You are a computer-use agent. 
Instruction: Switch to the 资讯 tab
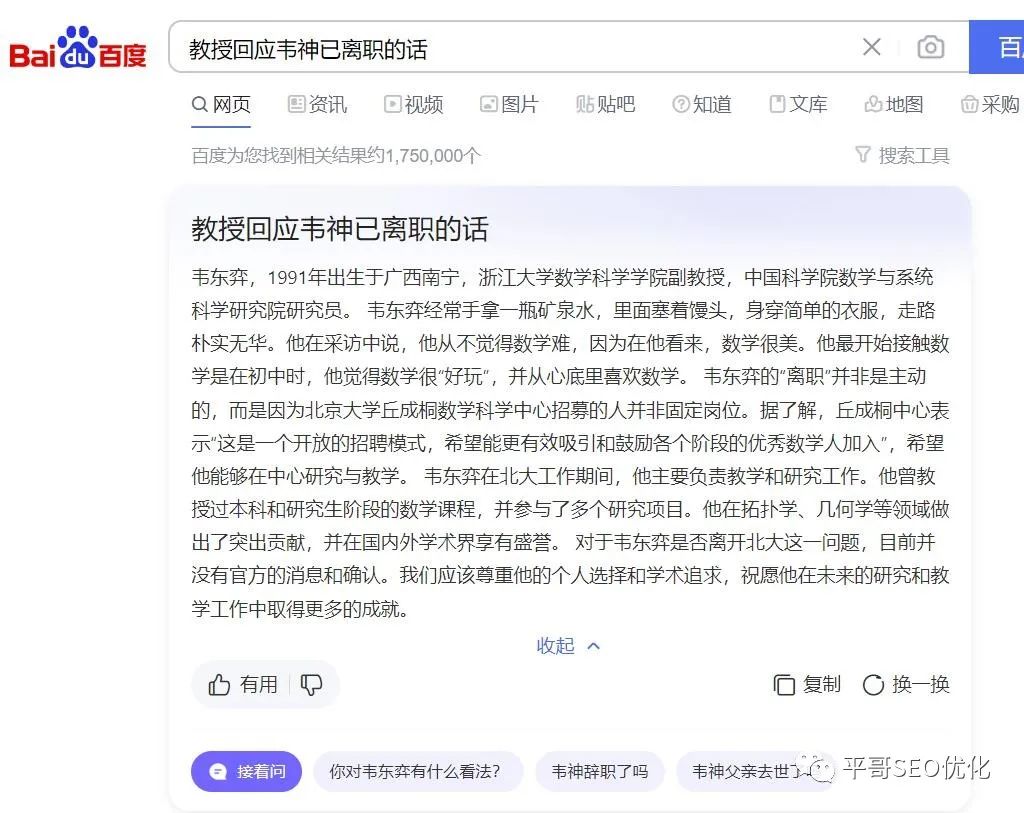[x=317, y=104]
